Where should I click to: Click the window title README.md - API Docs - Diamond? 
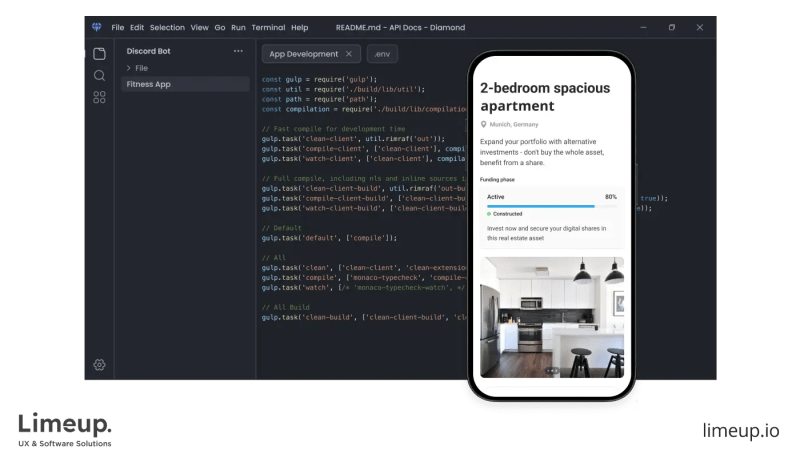tap(401, 28)
